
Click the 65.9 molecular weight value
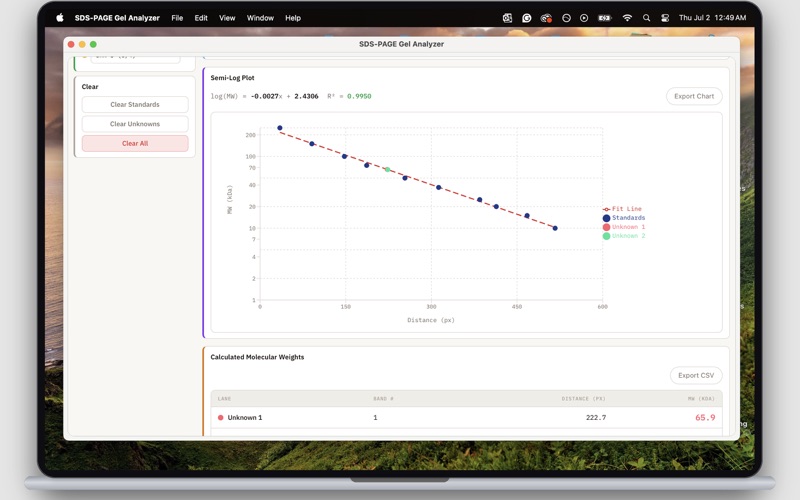[x=705, y=417]
